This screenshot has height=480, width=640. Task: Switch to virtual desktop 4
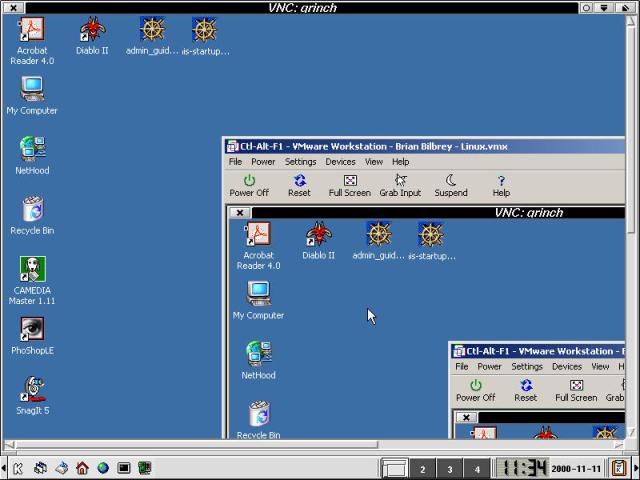(x=477, y=469)
